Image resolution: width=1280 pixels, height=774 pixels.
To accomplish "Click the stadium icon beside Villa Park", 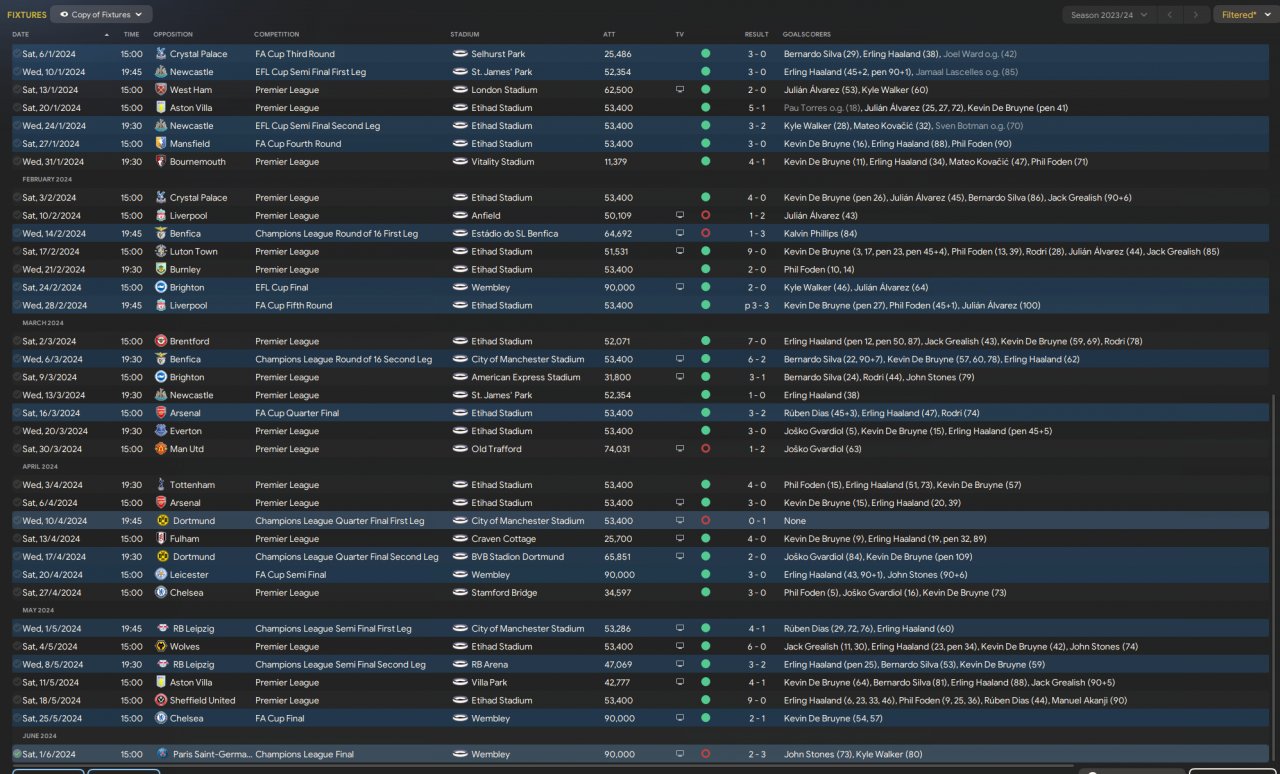I will pos(460,683).
